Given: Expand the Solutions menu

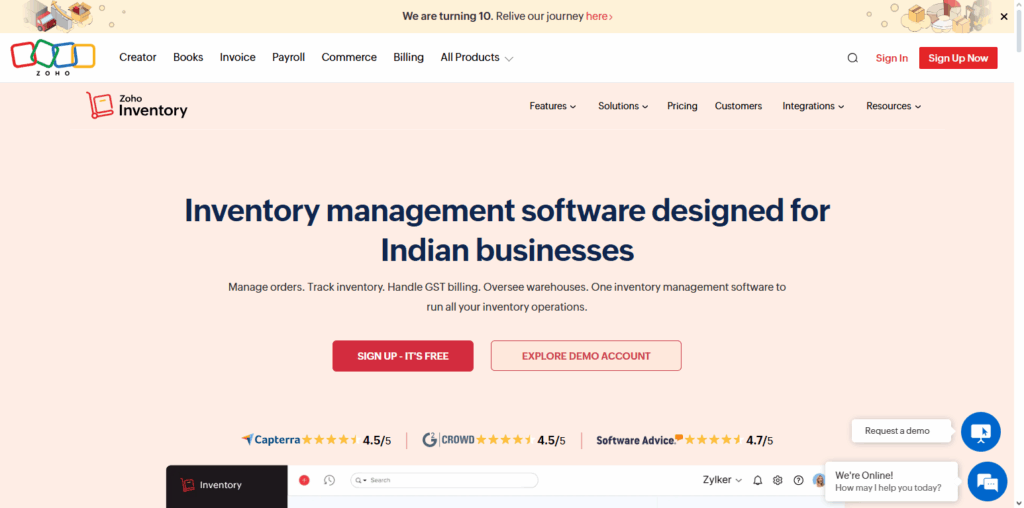Looking at the screenshot, I should [623, 106].
